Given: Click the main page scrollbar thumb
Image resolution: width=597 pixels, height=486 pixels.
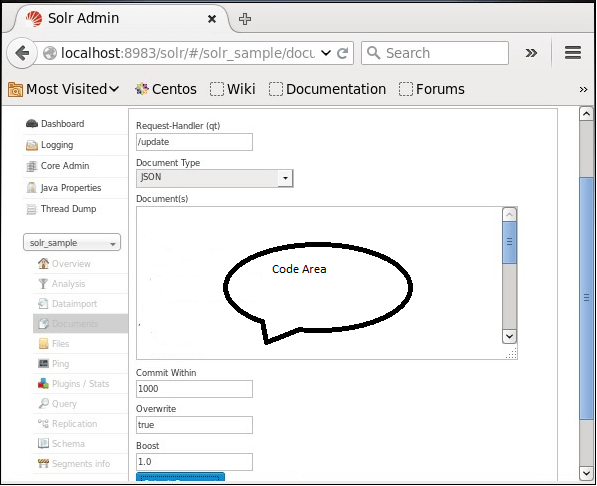Looking at the screenshot, I should point(586,298).
